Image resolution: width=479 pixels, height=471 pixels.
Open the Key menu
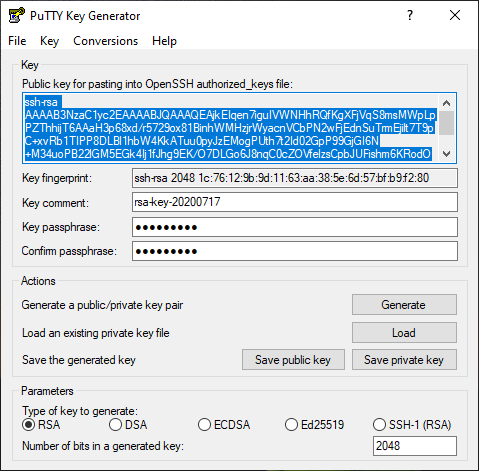click(49, 41)
